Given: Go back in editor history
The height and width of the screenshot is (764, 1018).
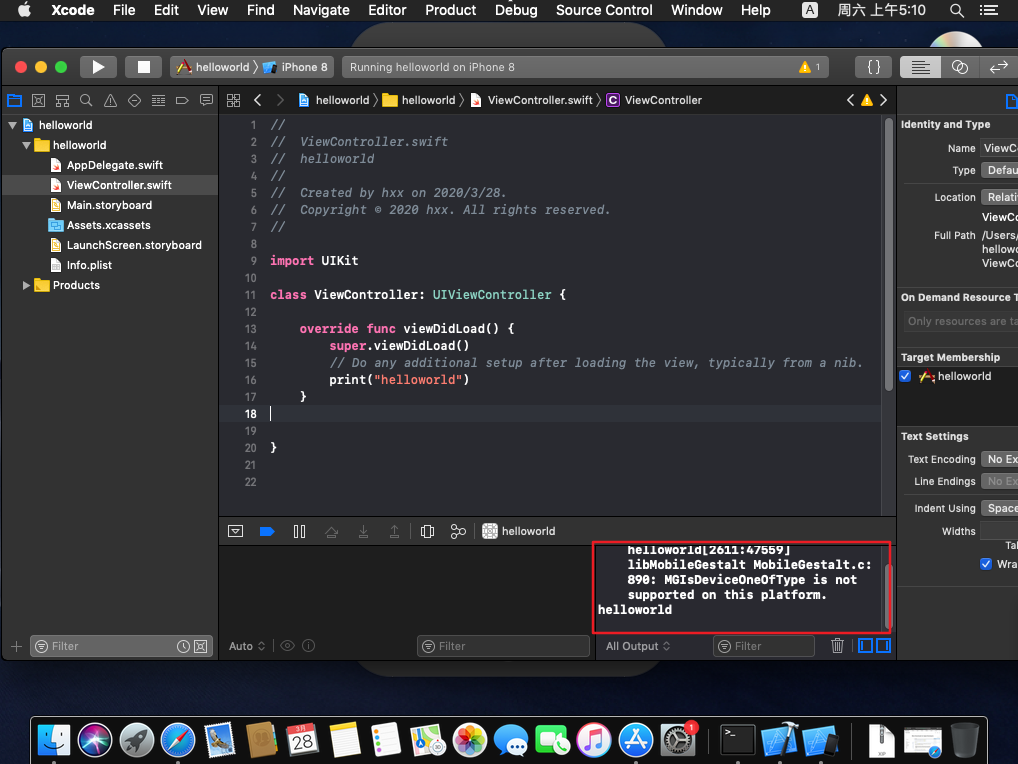Looking at the screenshot, I should point(258,100).
